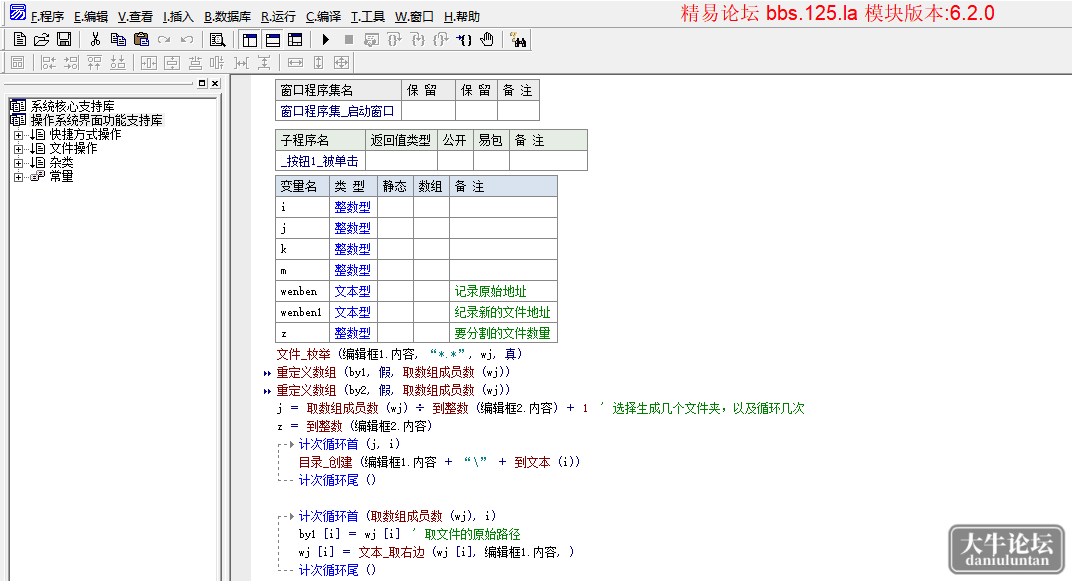Toggle the third panel layout button
Screen dimensions: 1072x581
click(295, 40)
